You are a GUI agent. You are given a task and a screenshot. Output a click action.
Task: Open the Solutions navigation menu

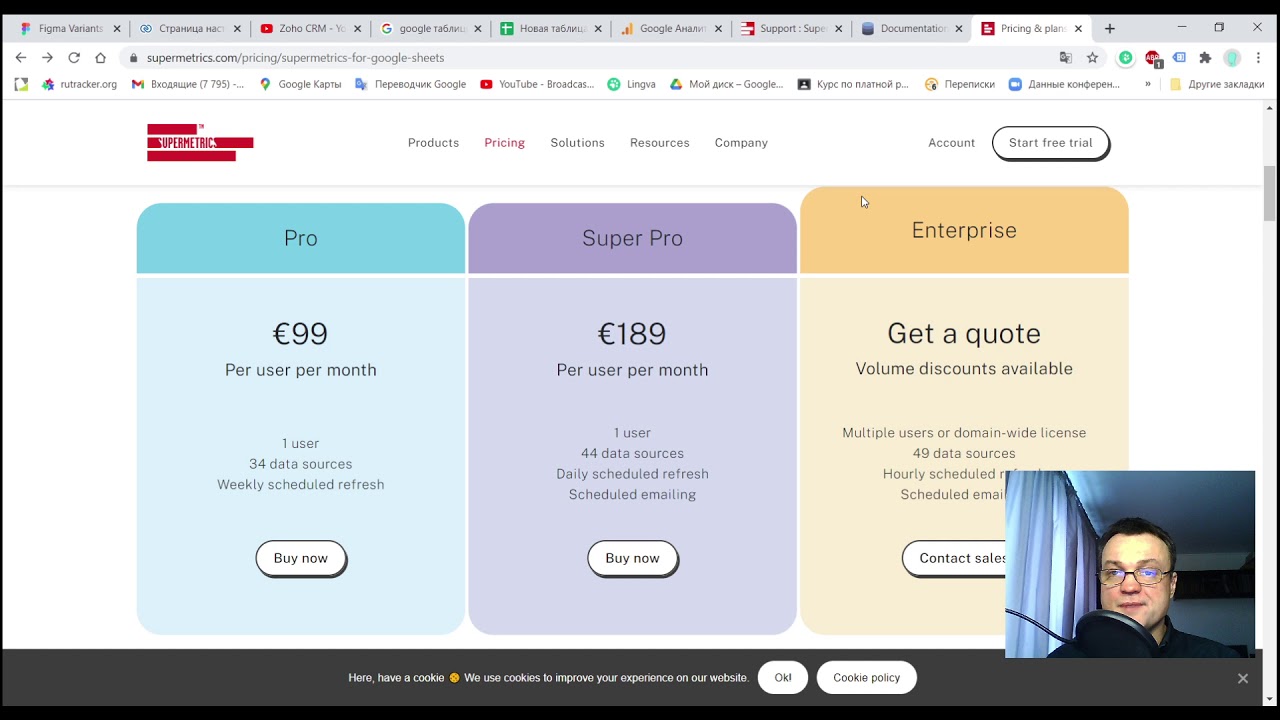tap(577, 143)
